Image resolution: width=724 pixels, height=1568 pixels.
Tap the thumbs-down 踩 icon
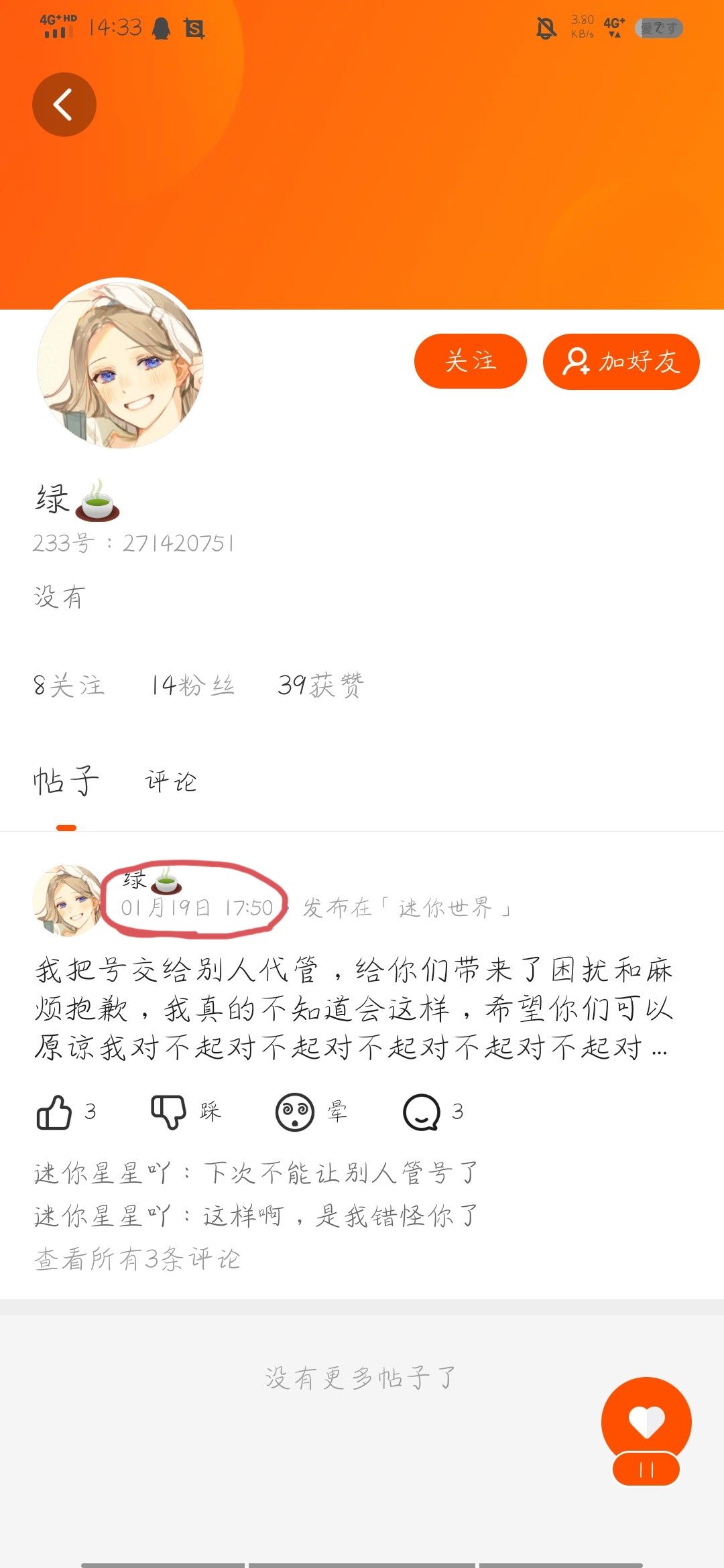[168, 1112]
